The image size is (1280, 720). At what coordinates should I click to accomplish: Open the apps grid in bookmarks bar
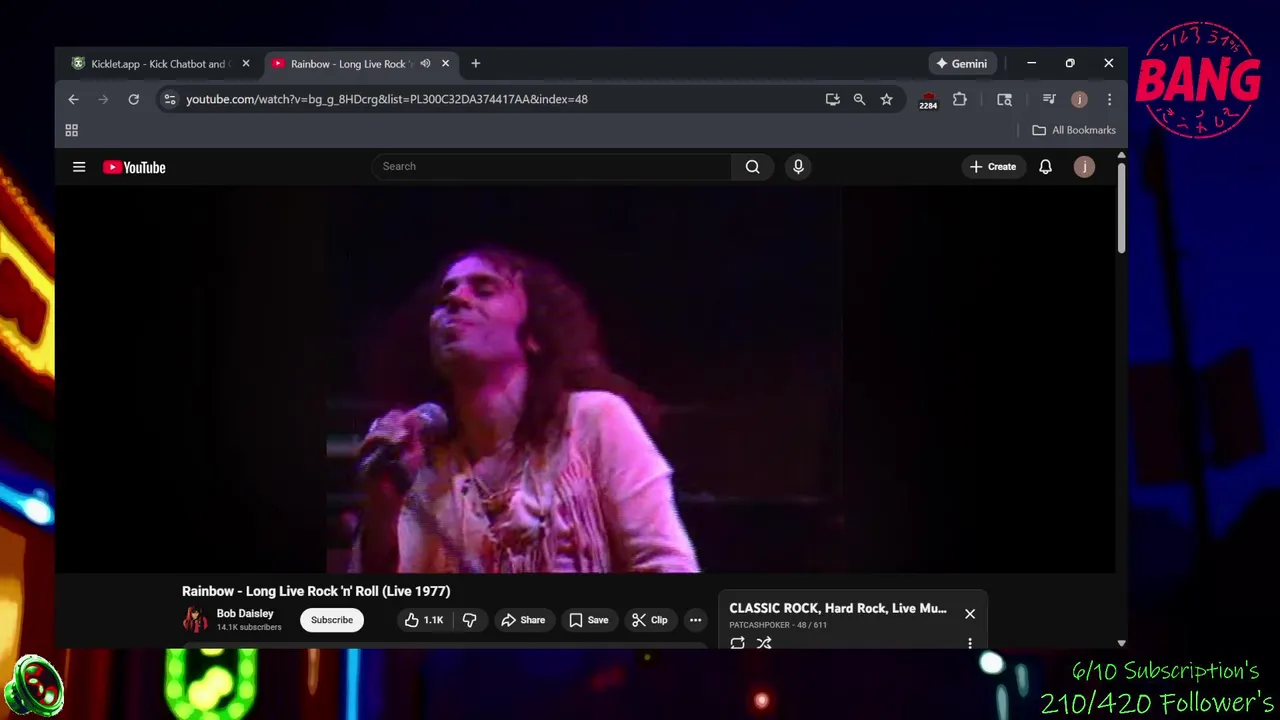(x=71, y=130)
